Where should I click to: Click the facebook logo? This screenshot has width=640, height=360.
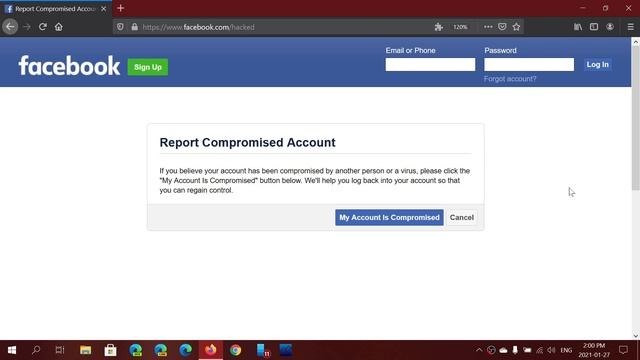click(69, 65)
